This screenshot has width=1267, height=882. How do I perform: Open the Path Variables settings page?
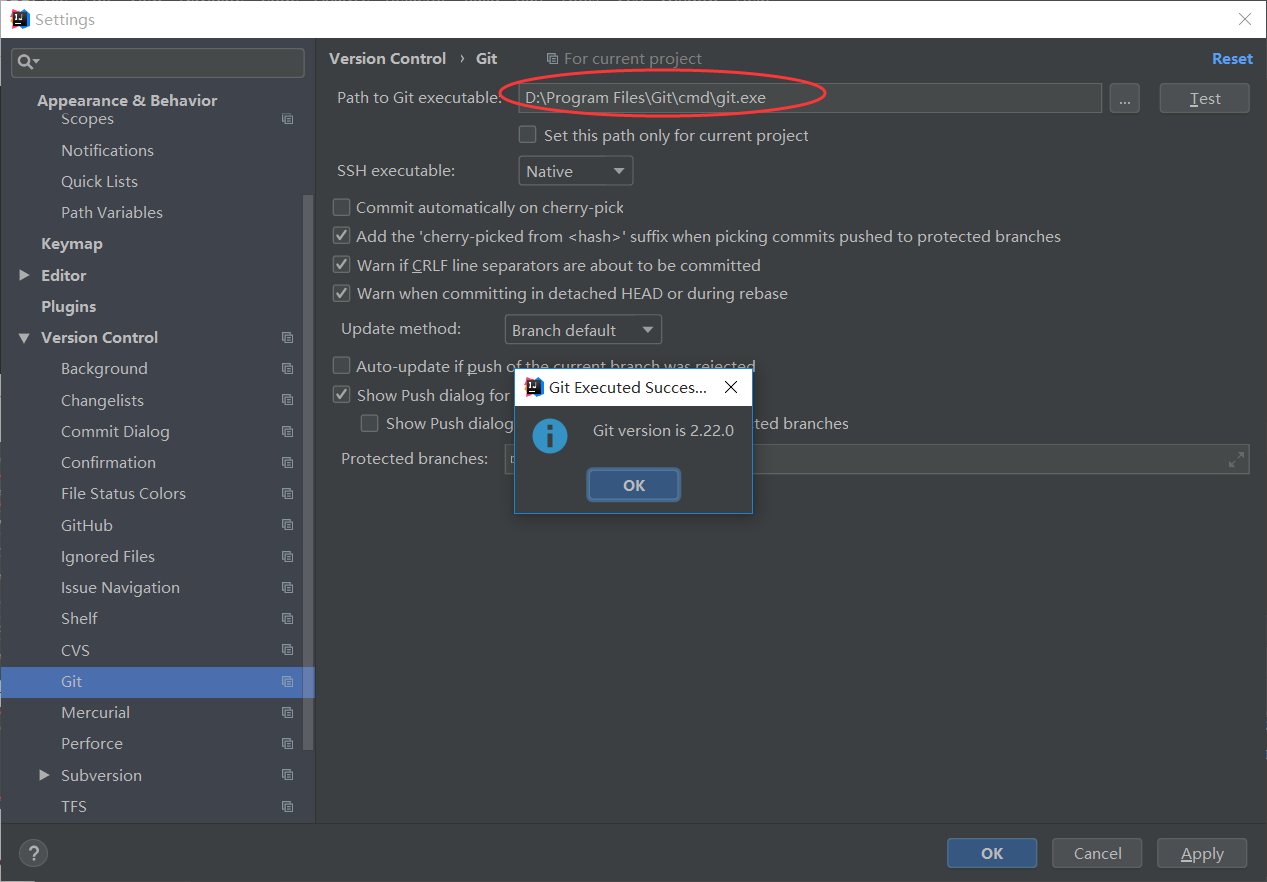tap(112, 212)
